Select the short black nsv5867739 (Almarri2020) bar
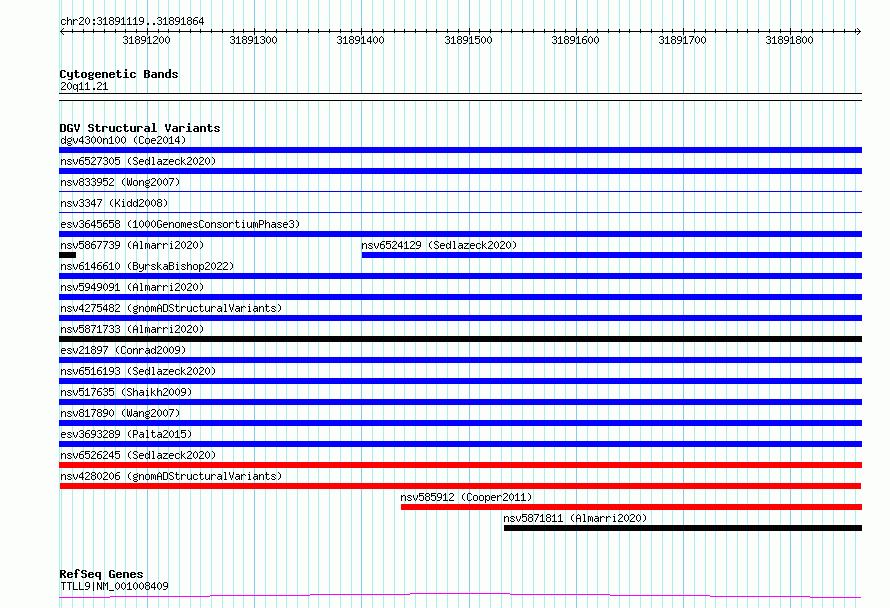Viewport: 890px width, 608px height. point(68,255)
